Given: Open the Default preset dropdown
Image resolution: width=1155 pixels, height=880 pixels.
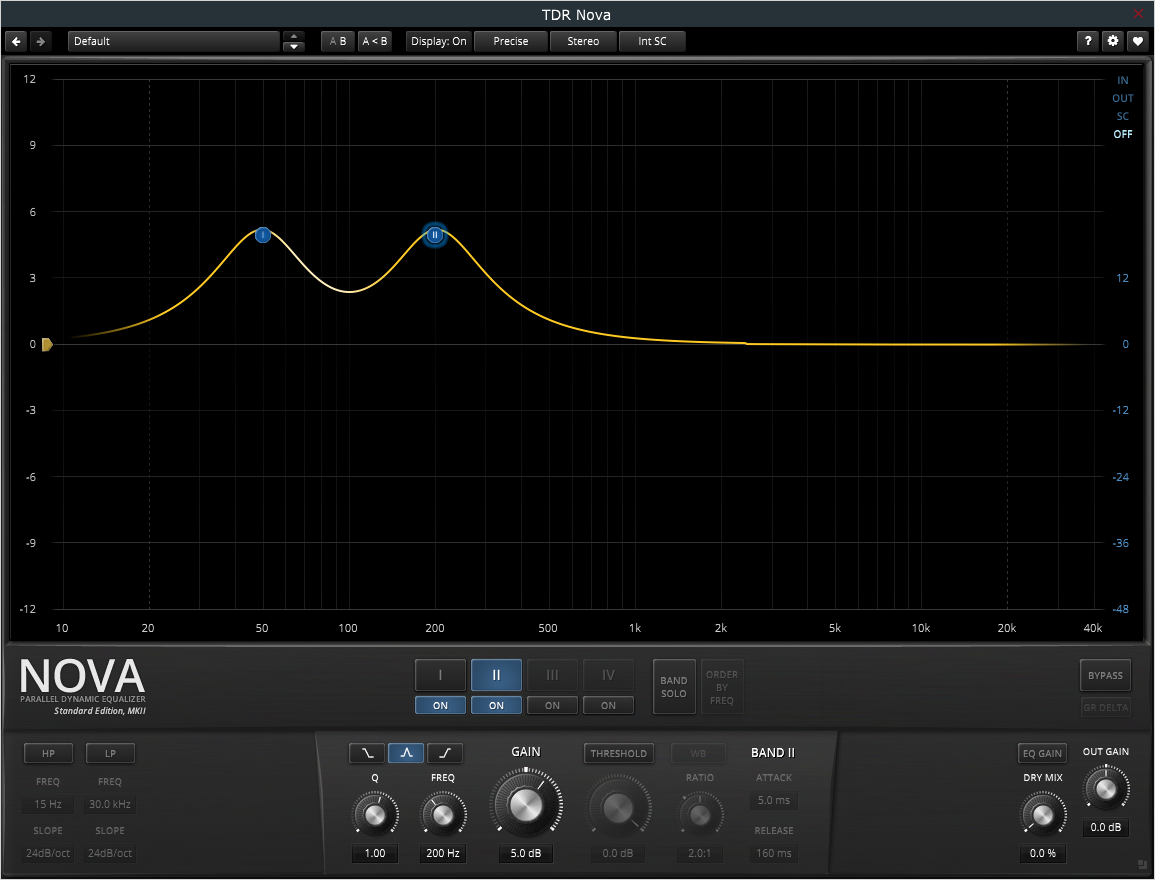Looking at the screenshot, I should coord(174,41).
